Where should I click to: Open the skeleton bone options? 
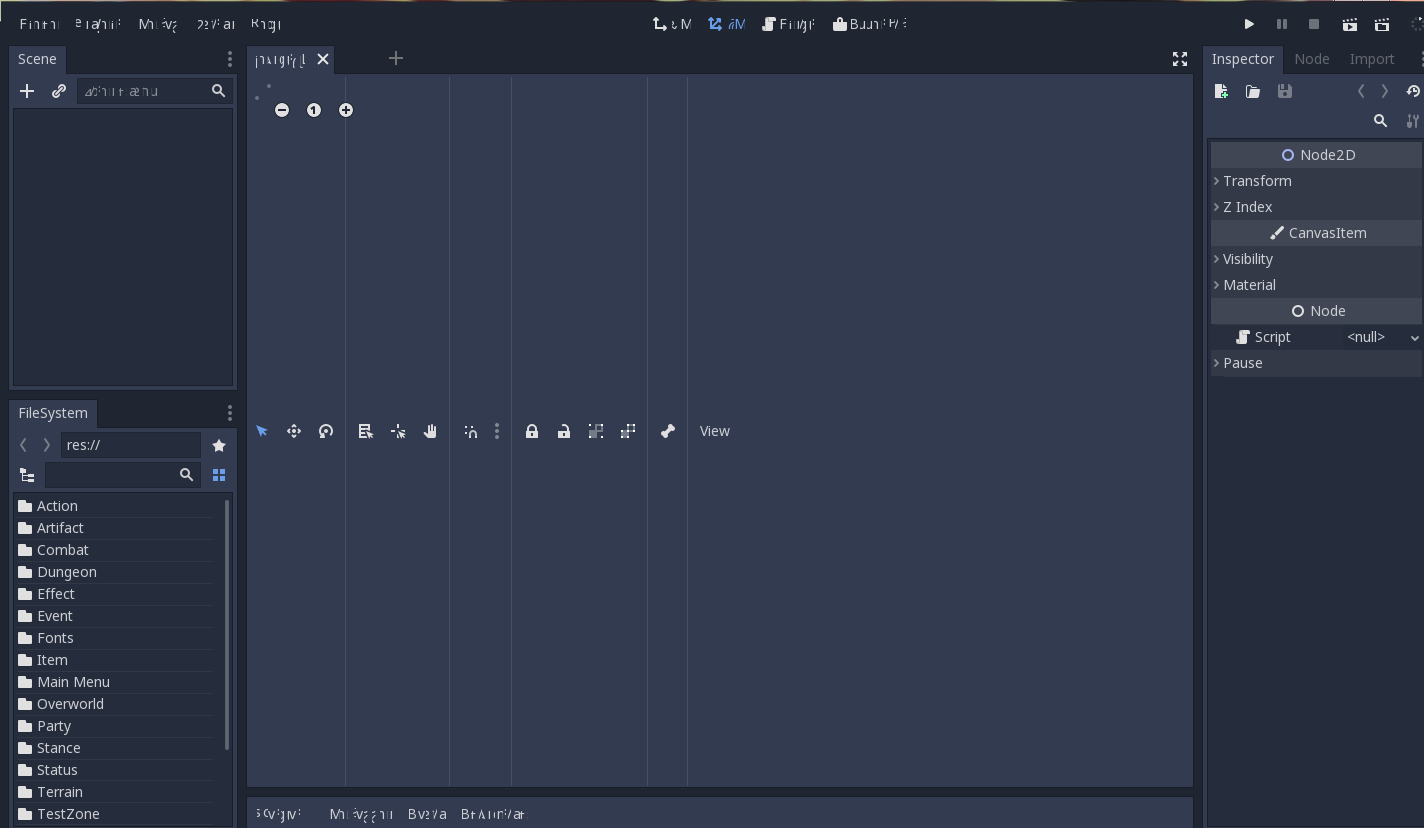click(668, 431)
